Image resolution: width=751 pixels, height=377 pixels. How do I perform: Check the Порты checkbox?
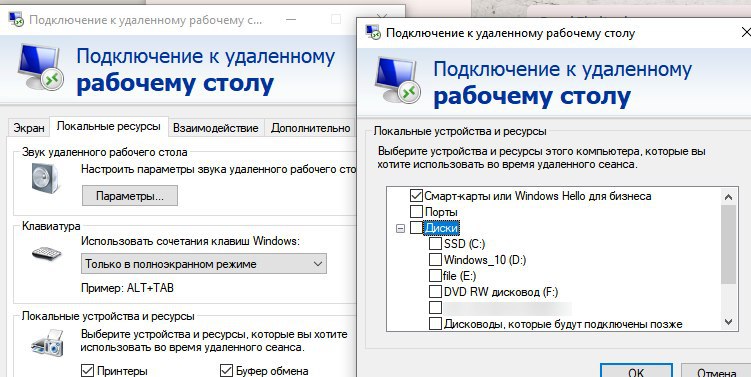click(x=416, y=211)
